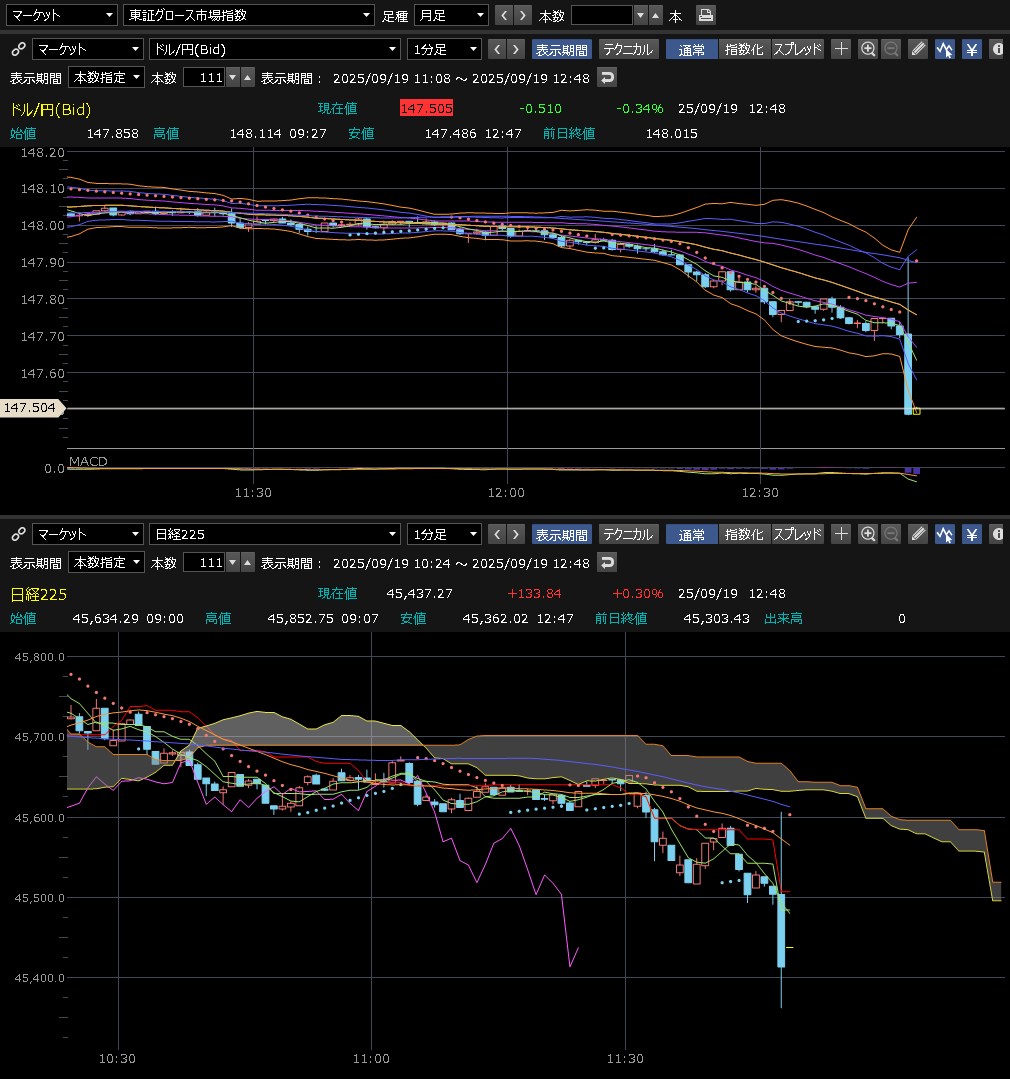Image resolution: width=1010 pixels, height=1079 pixels.
Task: Select the drawing pencil tool in USD/JPY panel
Action: coord(918,49)
